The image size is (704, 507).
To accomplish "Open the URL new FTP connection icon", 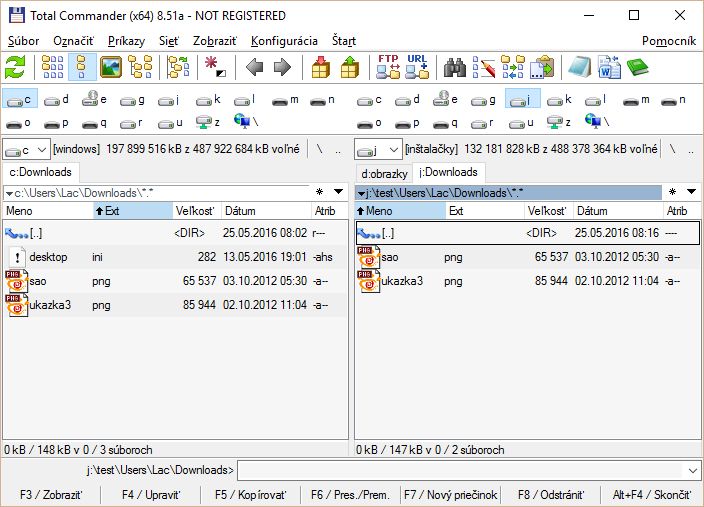I will point(417,67).
